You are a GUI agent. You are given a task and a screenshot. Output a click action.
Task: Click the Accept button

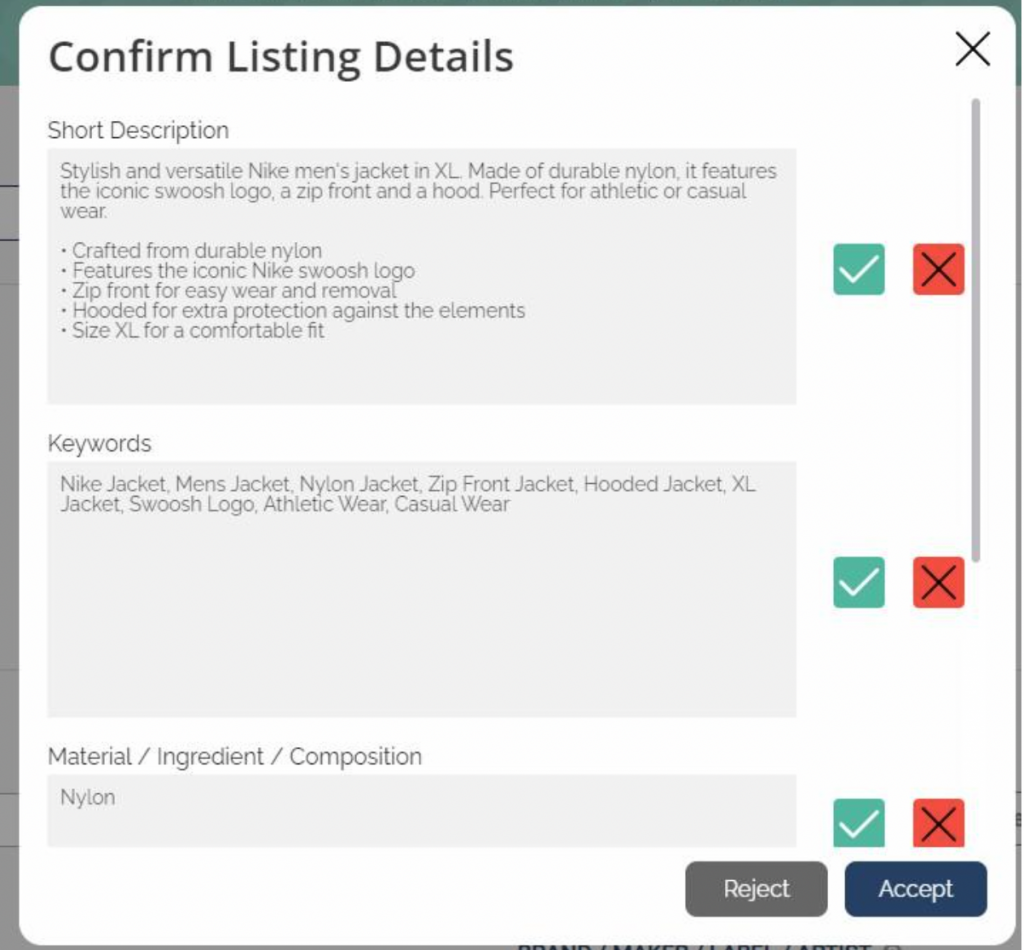click(x=915, y=888)
